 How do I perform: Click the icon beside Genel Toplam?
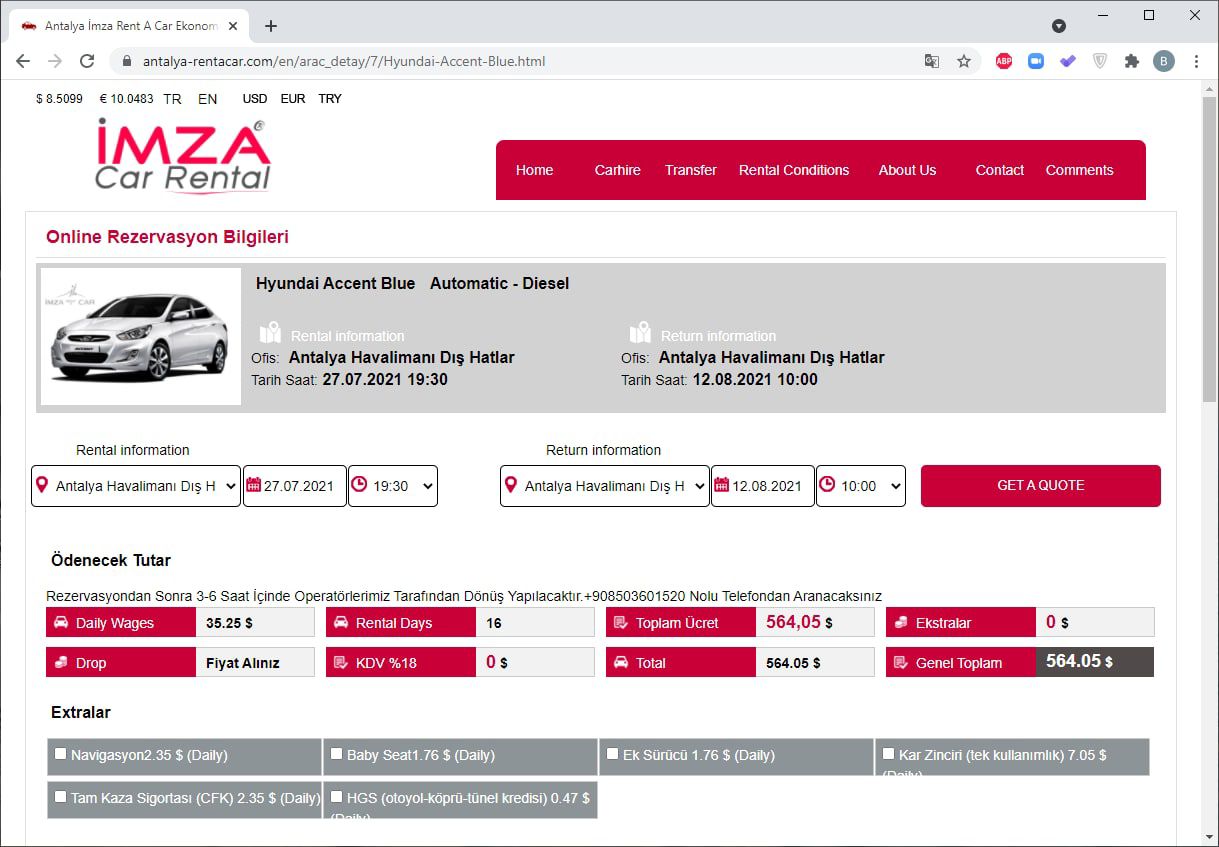point(900,662)
